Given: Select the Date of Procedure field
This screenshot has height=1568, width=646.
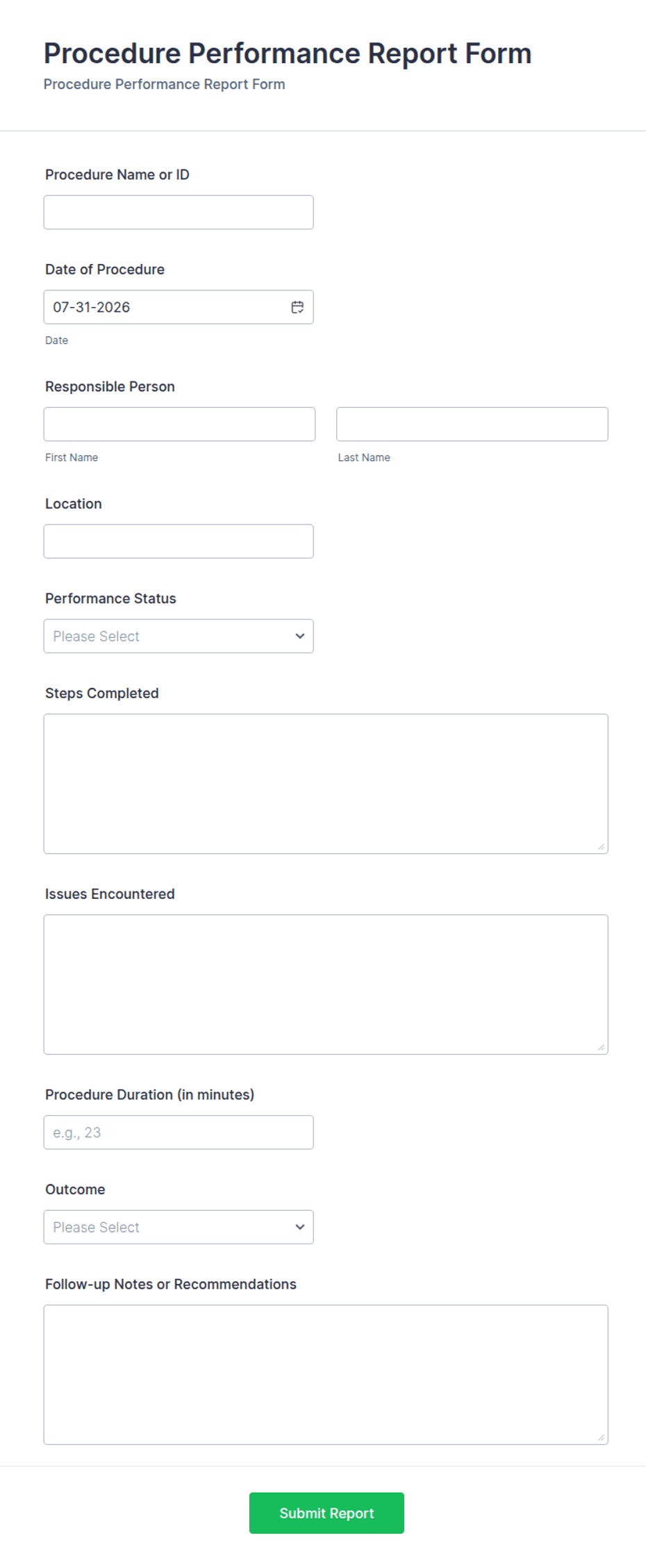Looking at the screenshot, I should 179,307.
